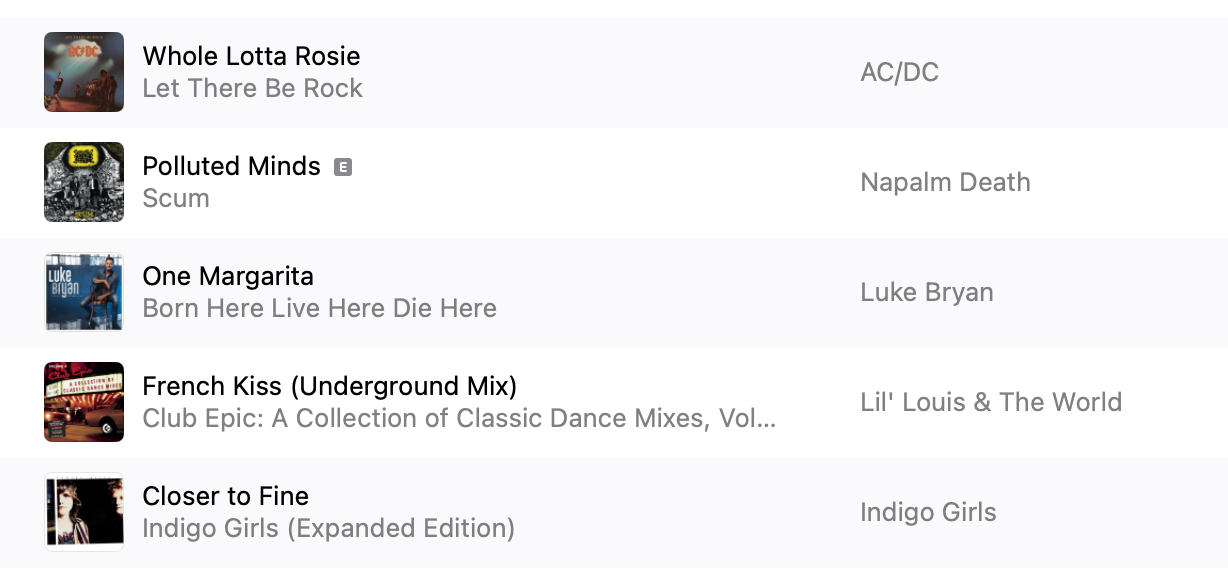Select the Luke Bryan album artwork thumbnail
The height and width of the screenshot is (572, 1228).
[x=84, y=292]
